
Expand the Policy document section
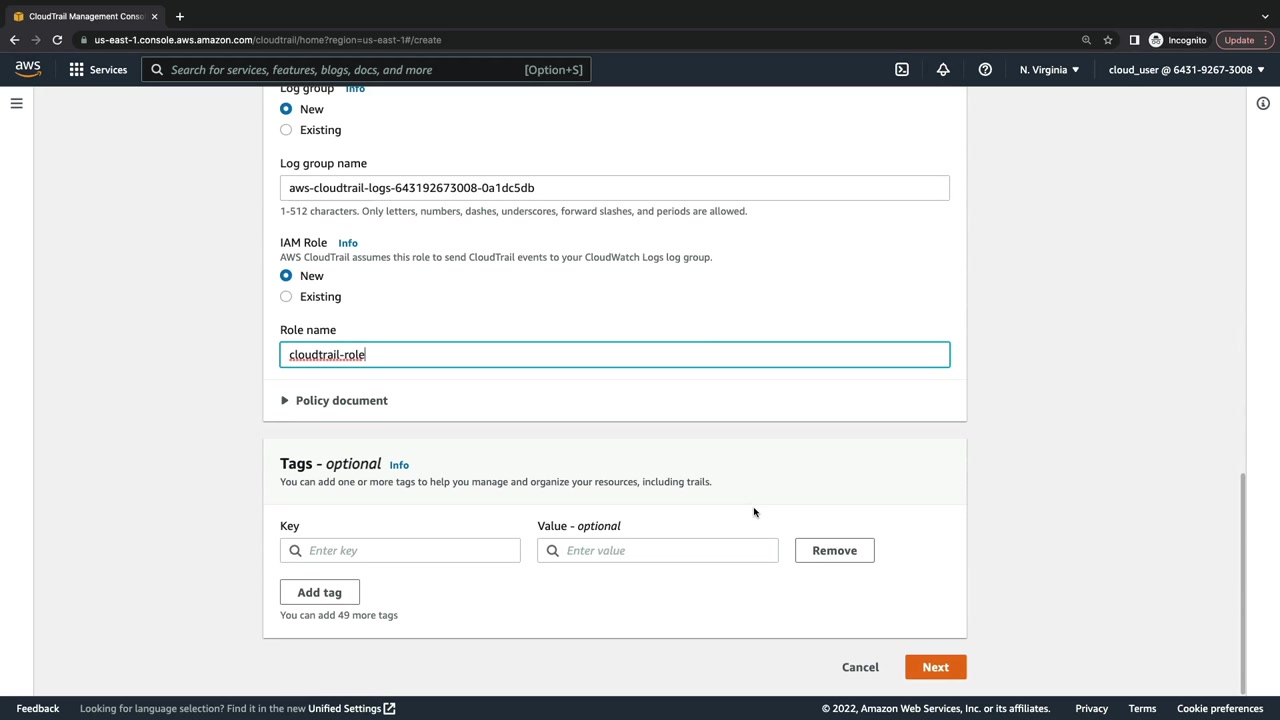pyautogui.click(x=334, y=401)
